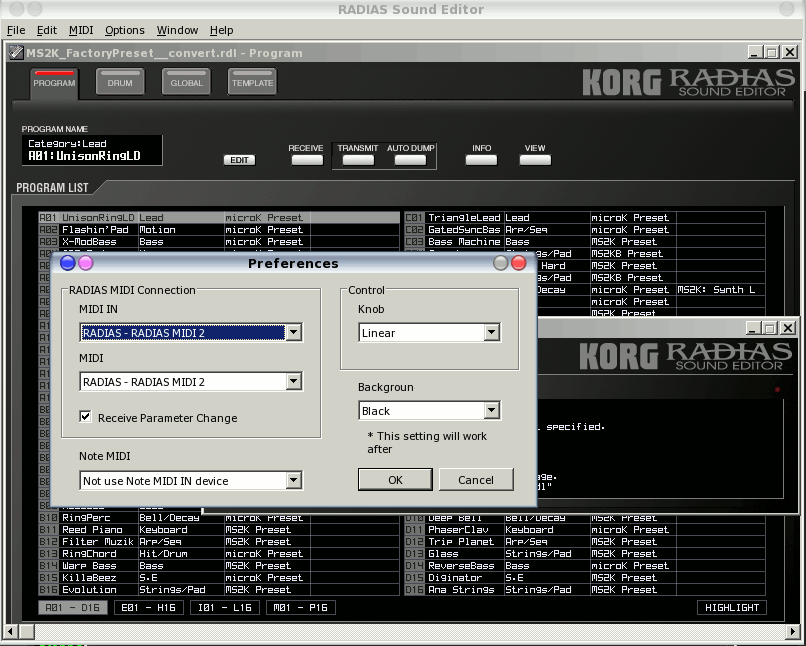This screenshot has height=646, width=806.
Task: Select program B15 KillaBeez in the list
Action: (x=219, y=578)
